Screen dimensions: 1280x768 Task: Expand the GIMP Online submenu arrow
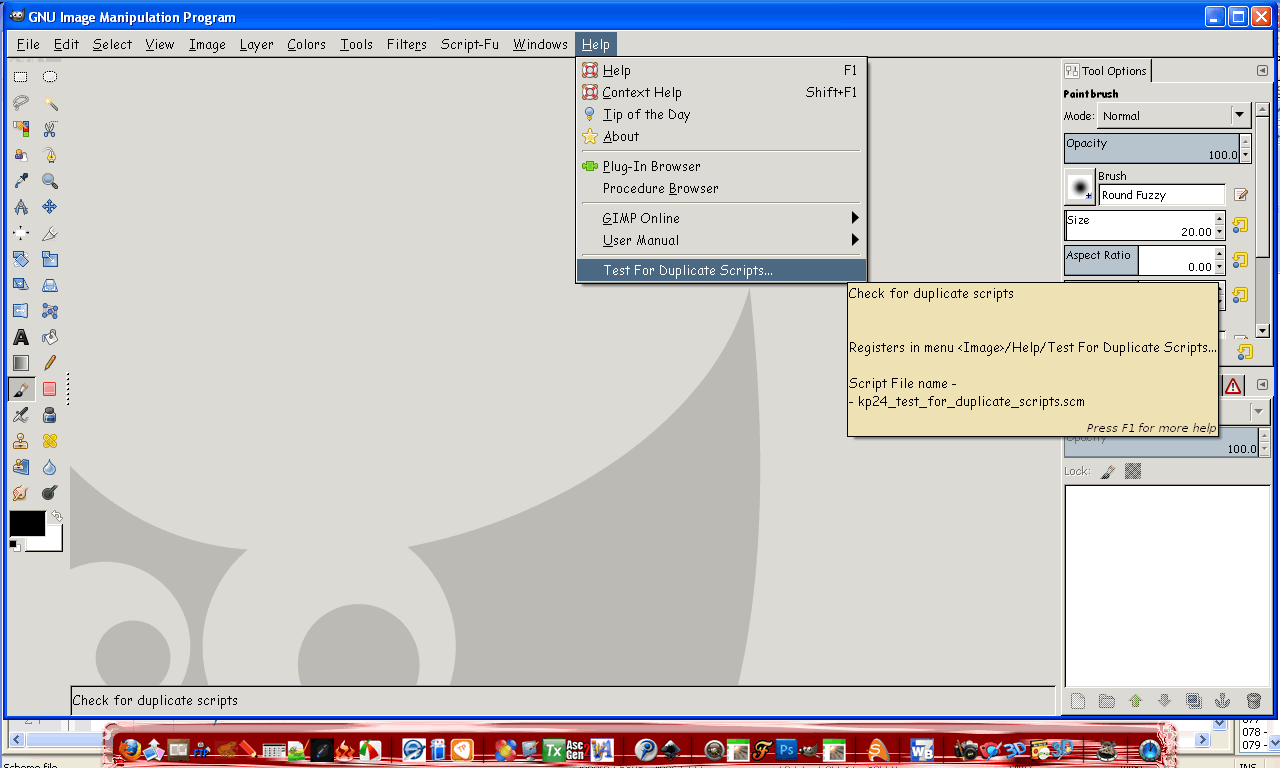tap(855, 218)
